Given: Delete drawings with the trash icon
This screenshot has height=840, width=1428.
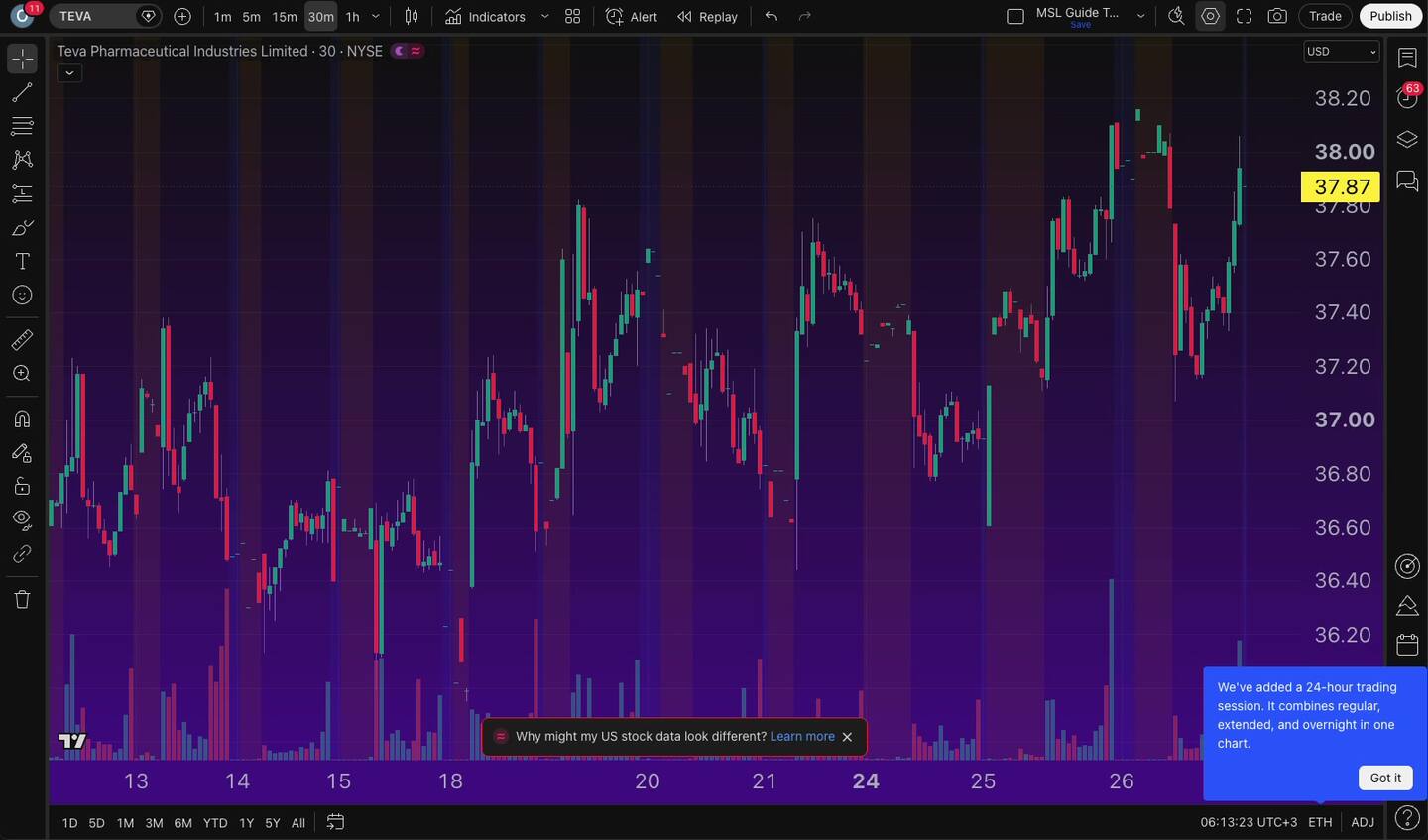Looking at the screenshot, I should click(x=22, y=599).
